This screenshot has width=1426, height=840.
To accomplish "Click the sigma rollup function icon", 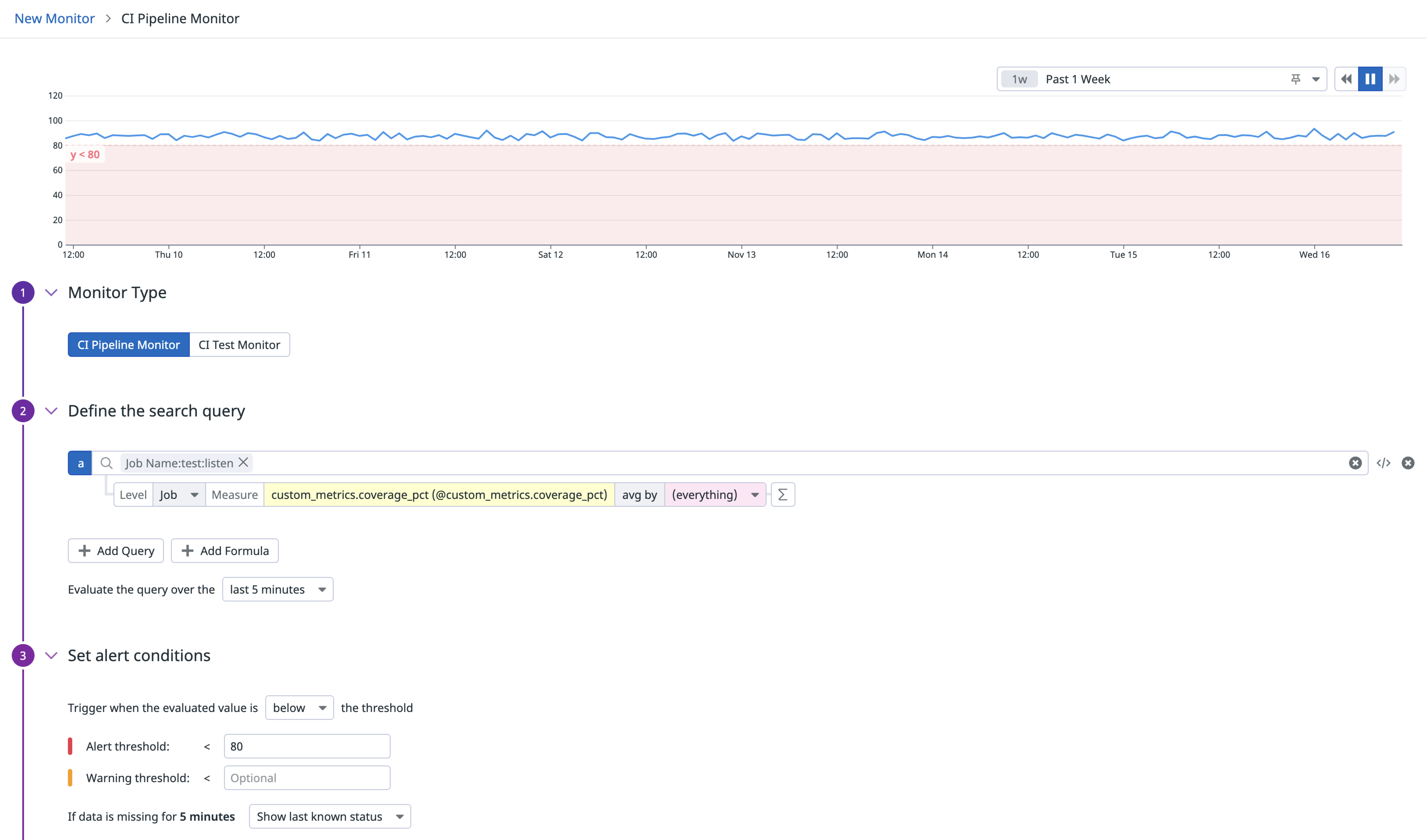I will (x=783, y=495).
